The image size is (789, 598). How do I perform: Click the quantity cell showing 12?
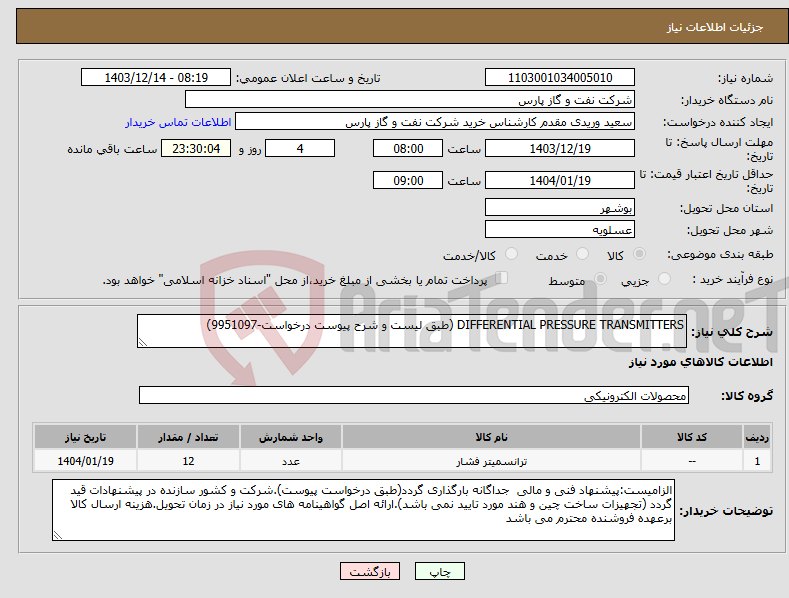[188, 461]
